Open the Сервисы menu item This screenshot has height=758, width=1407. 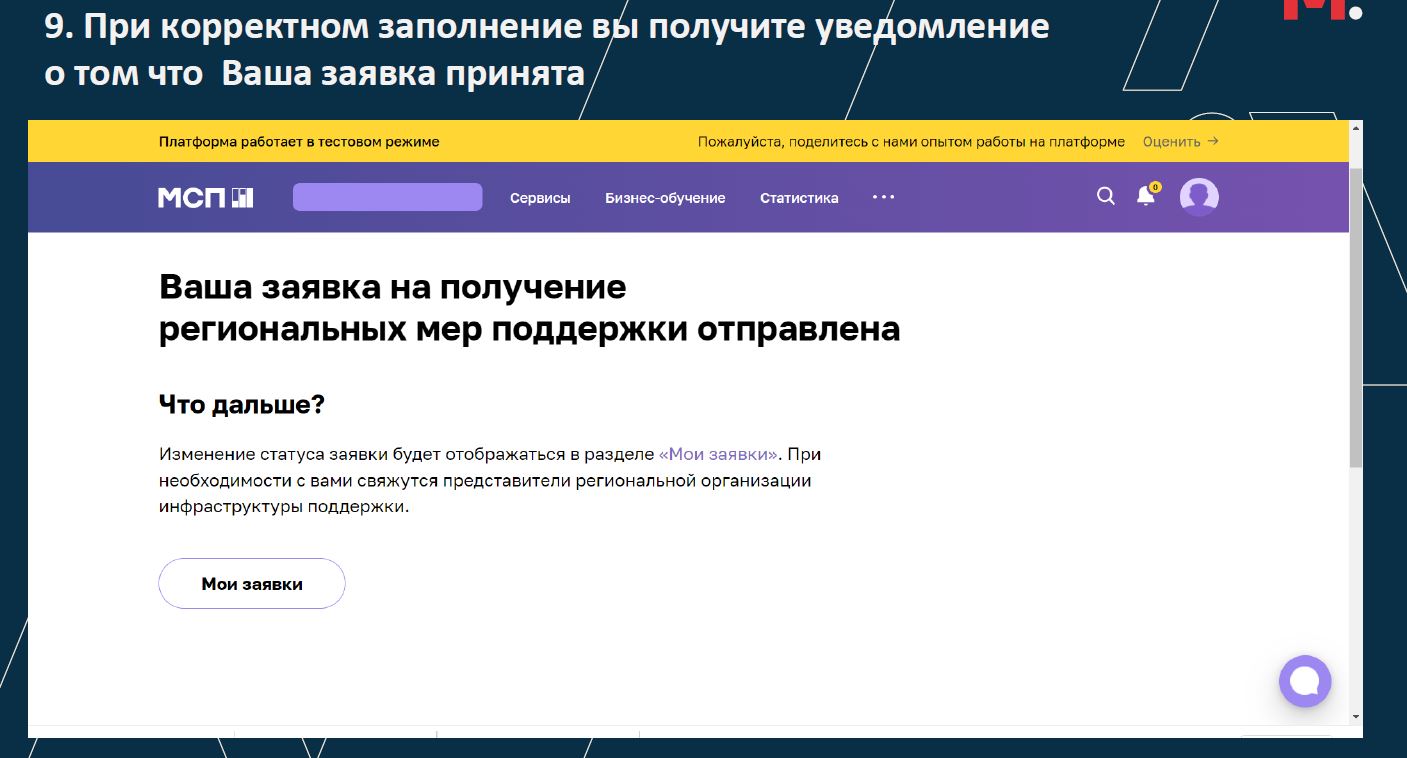pyautogui.click(x=540, y=198)
